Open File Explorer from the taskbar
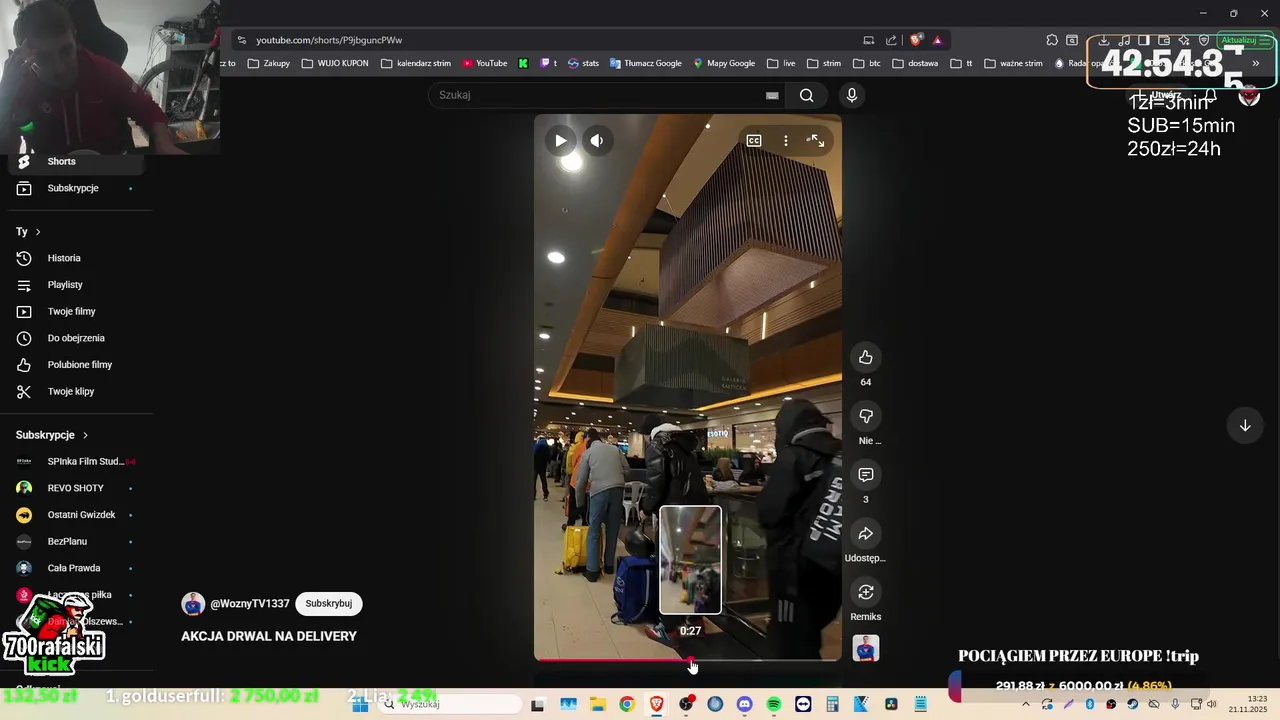Viewport: 1280px width, 720px height. coord(597,704)
